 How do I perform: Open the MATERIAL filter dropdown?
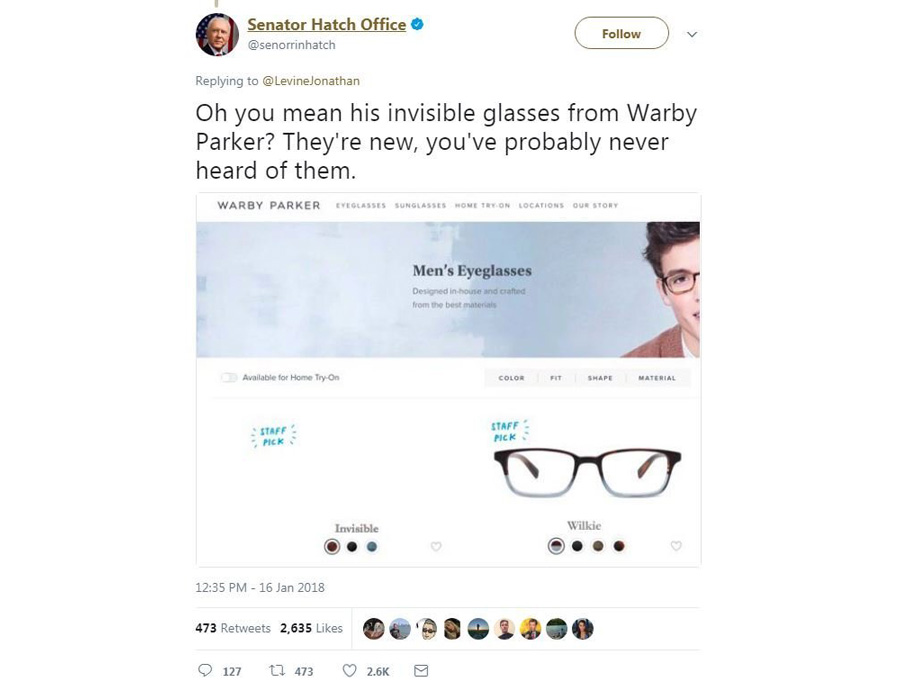pos(657,378)
